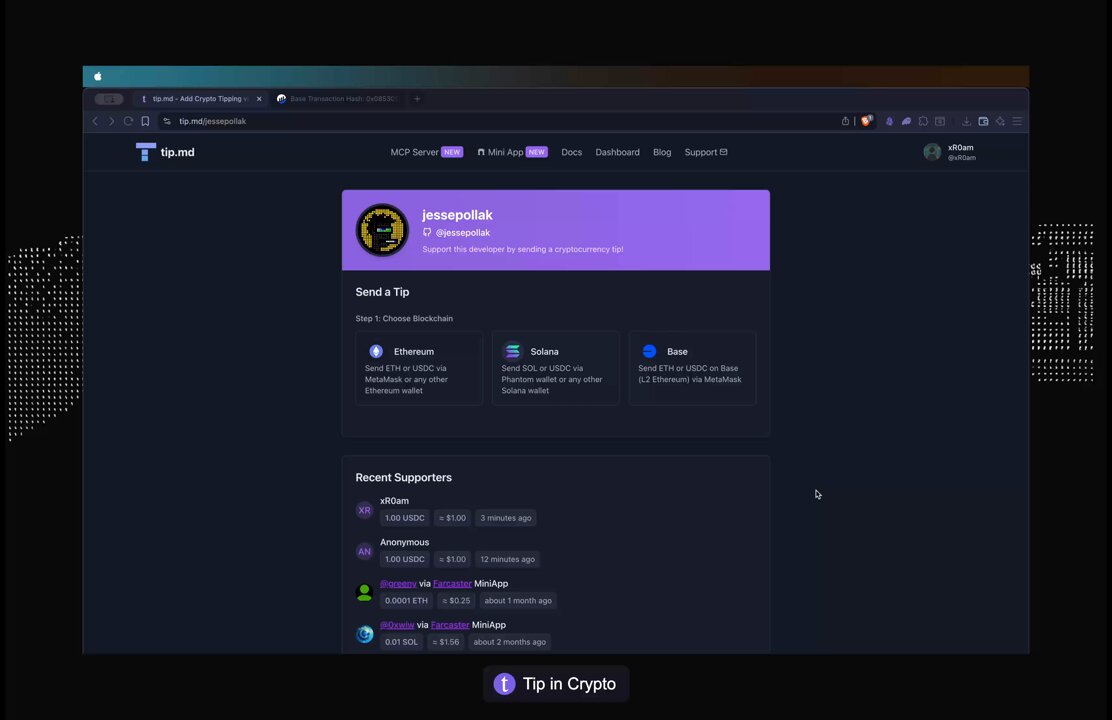This screenshot has height=720, width=1112.
Task: Go forward in browser history
Action: 111,121
